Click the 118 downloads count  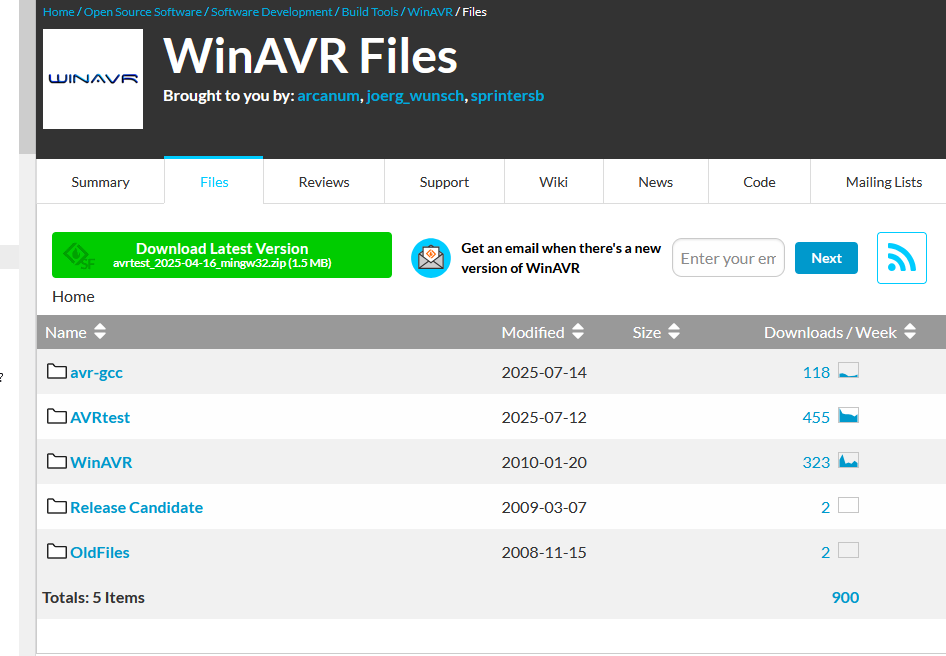pos(816,372)
